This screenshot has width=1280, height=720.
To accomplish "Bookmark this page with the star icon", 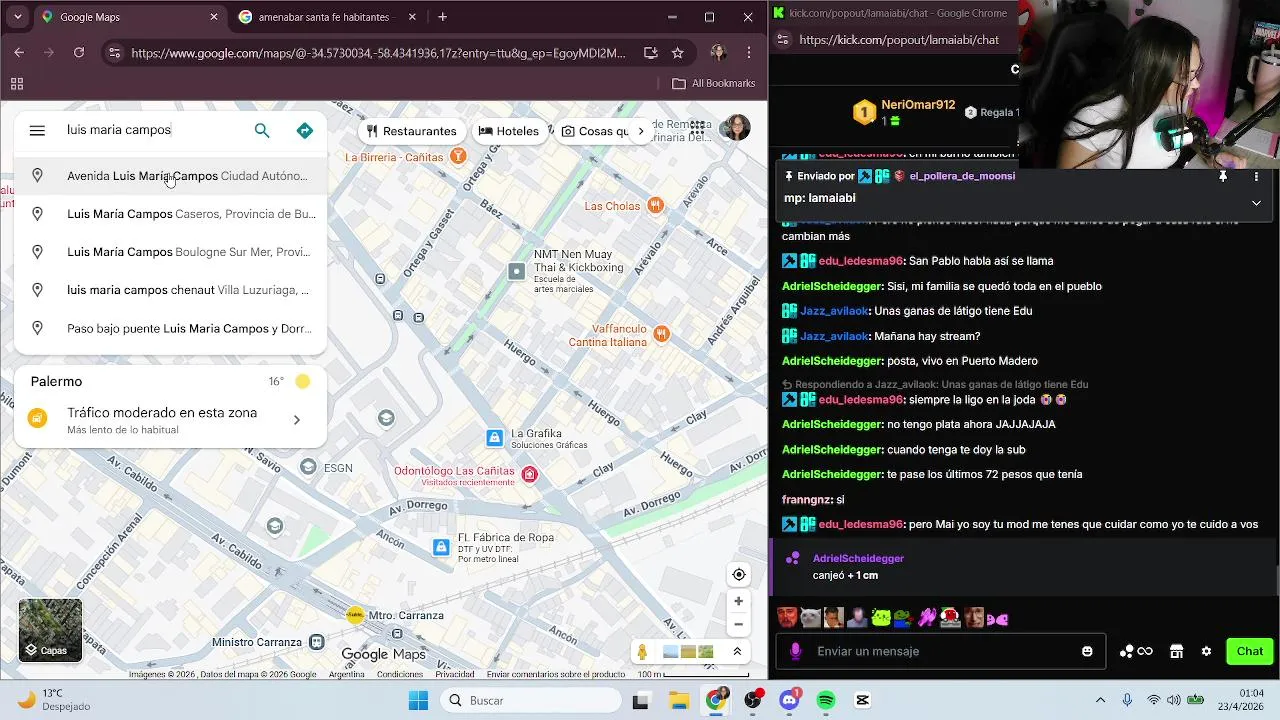I will pyautogui.click(x=678, y=53).
